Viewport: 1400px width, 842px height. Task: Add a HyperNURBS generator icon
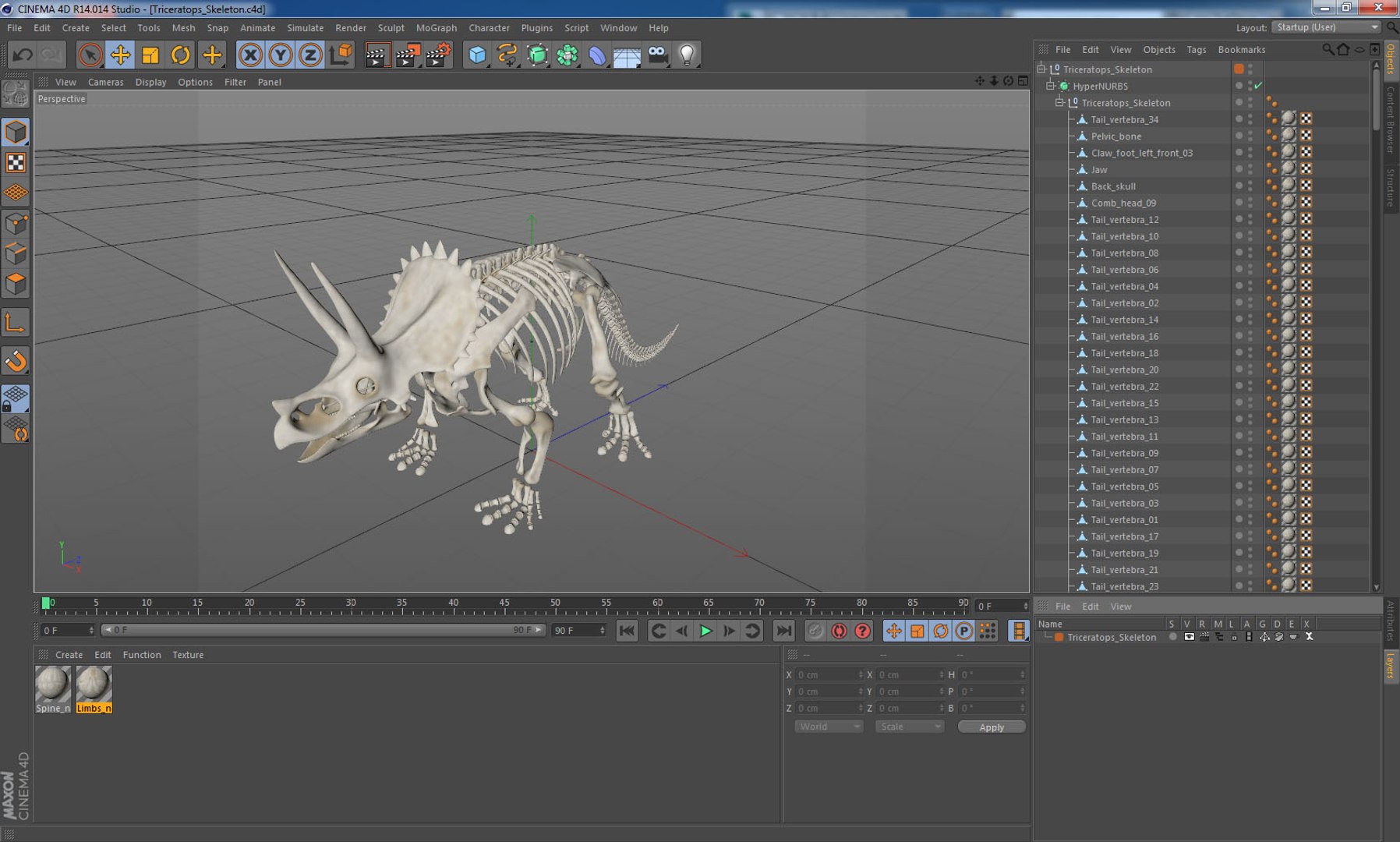tap(537, 55)
